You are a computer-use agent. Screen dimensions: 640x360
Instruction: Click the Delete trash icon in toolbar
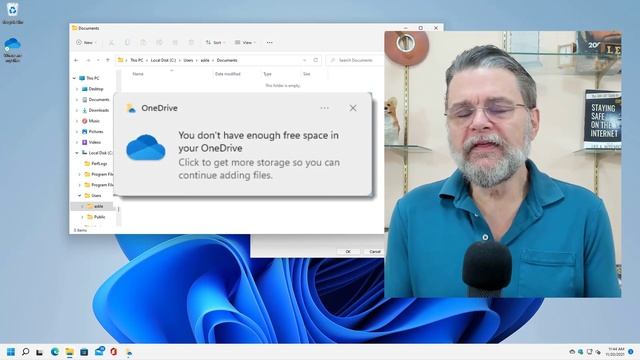pyautogui.click(x=191, y=42)
